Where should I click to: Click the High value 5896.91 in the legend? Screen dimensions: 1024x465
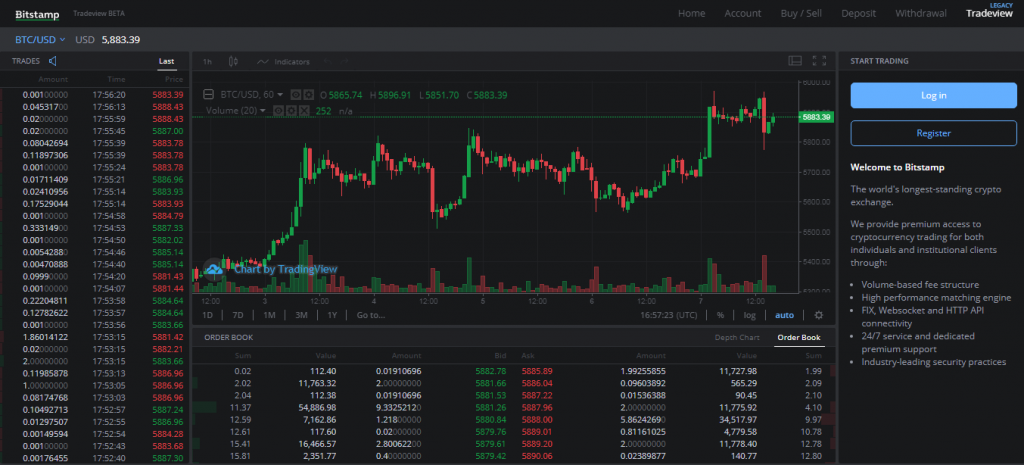[x=394, y=95]
